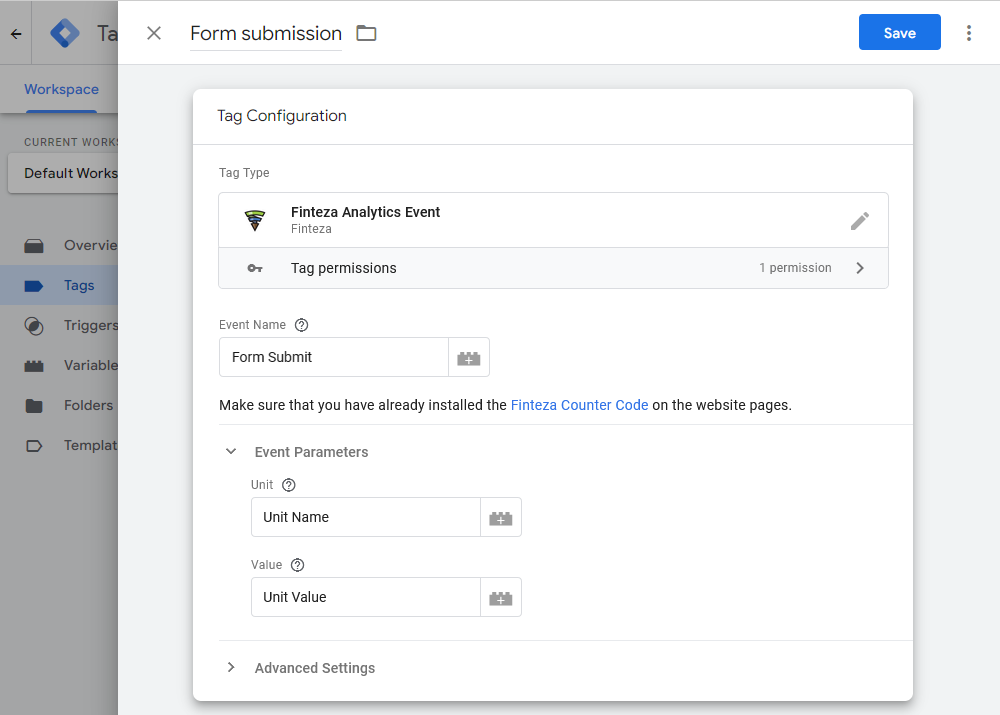
Task: Show help for Event Name
Action: coord(302,325)
